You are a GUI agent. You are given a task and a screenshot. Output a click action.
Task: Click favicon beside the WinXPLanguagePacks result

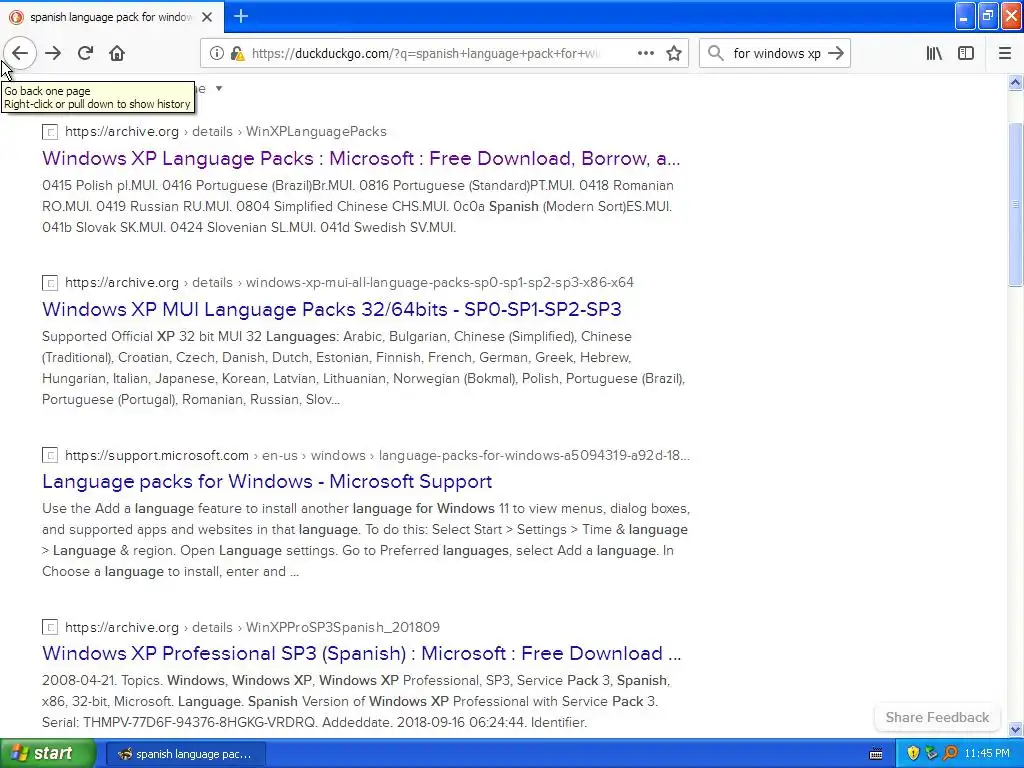tap(50, 132)
